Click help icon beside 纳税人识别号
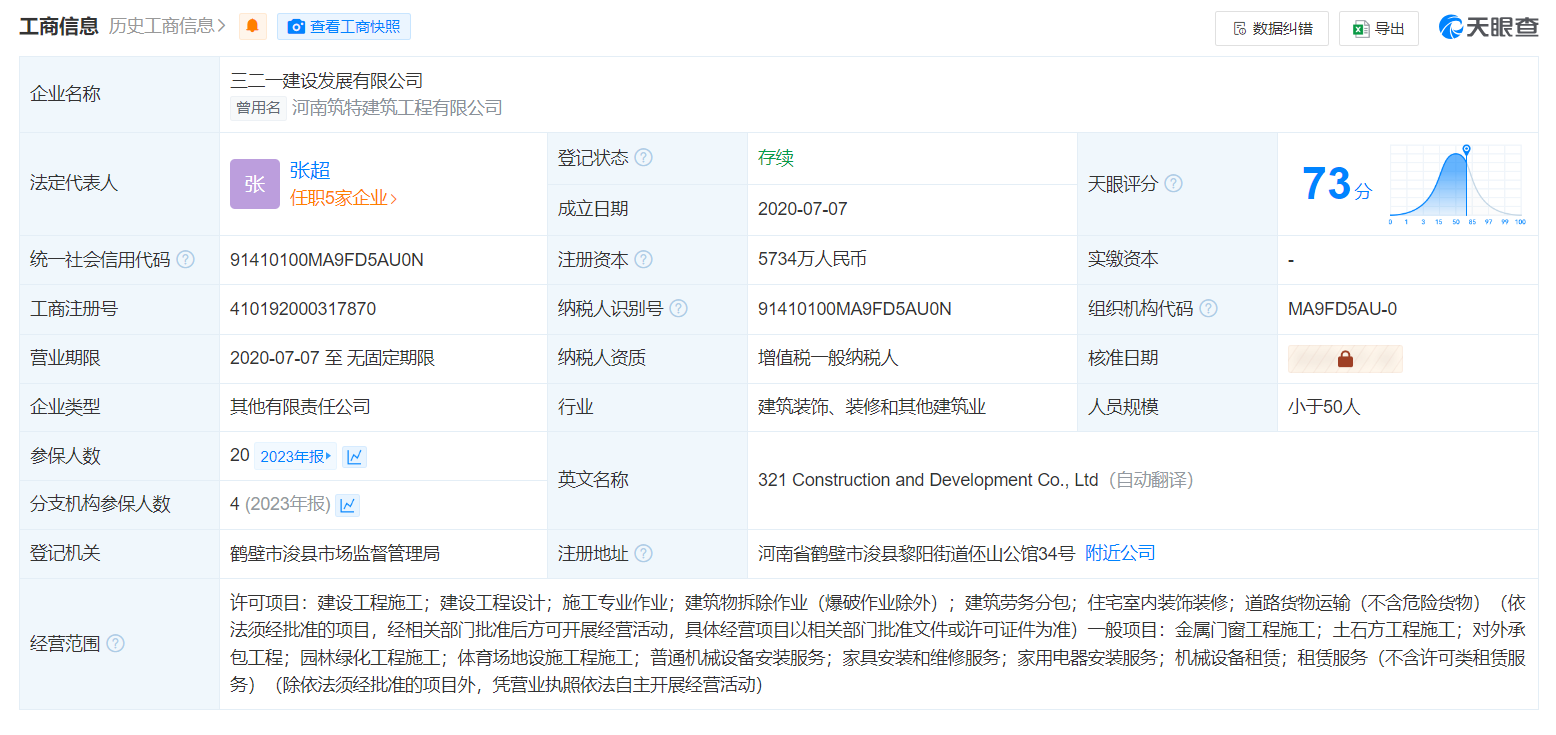Viewport: 1556px width, 735px height. click(679, 309)
